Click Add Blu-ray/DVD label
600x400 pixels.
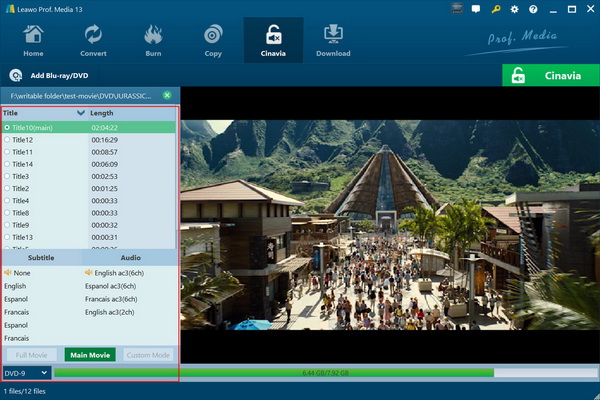pos(59,75)
